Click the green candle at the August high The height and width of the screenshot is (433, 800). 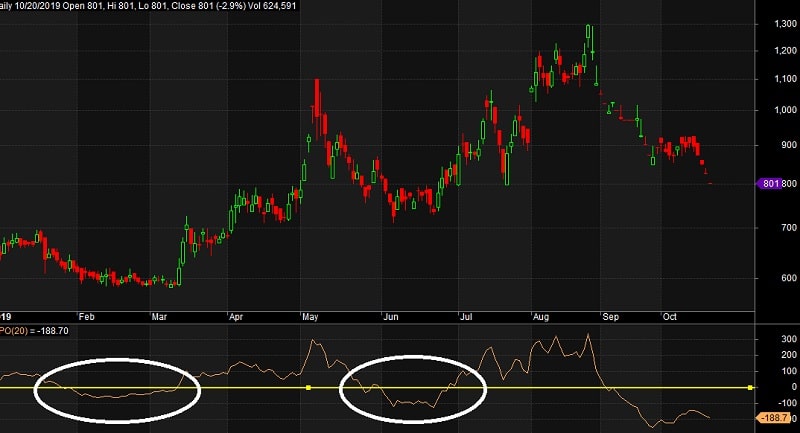[589, 32]
